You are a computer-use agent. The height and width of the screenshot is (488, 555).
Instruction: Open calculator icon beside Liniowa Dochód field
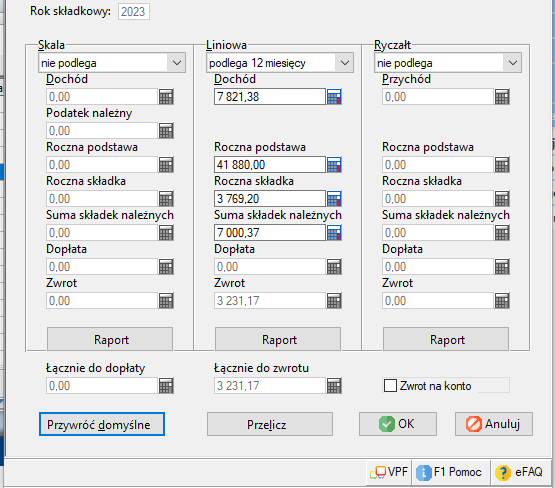tap(334, 97)
